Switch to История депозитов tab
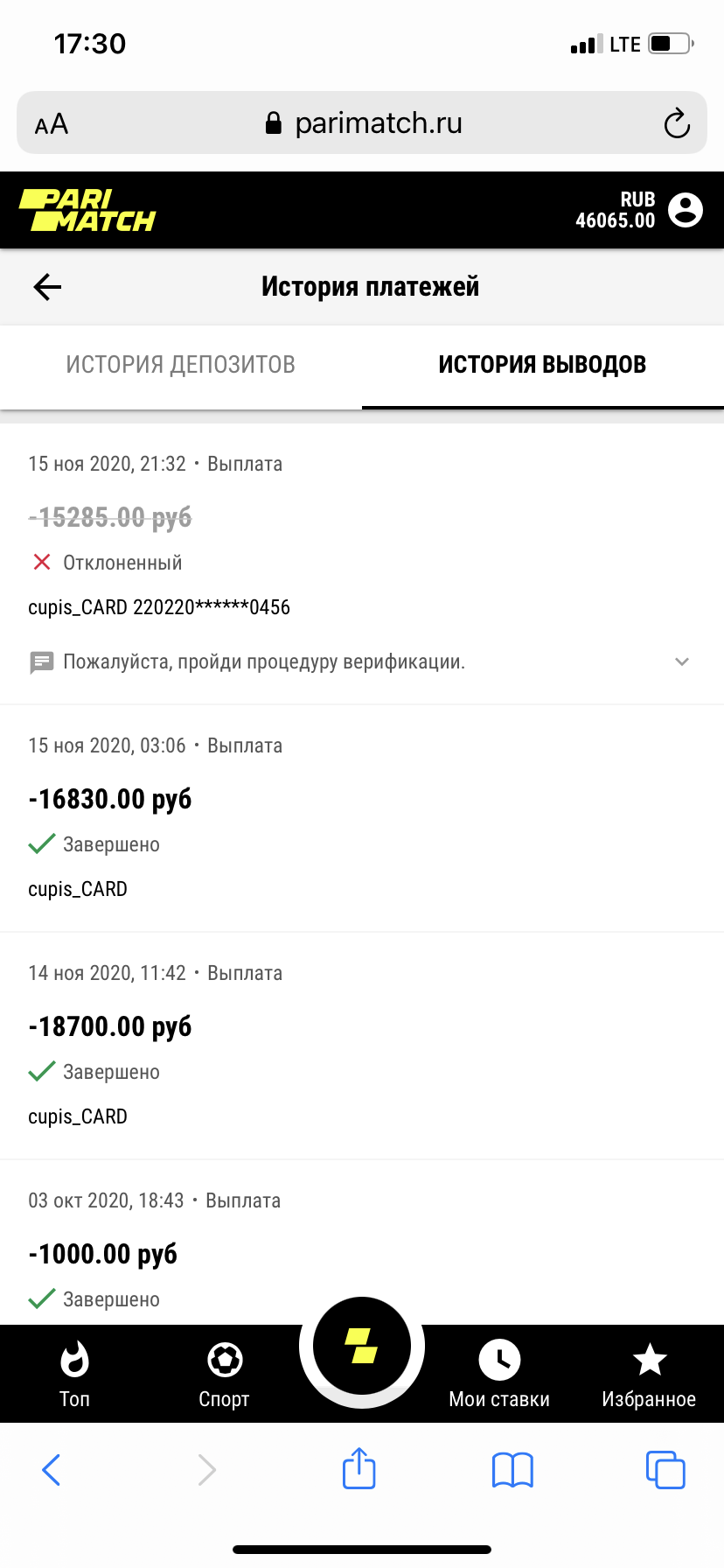Viewport: 724px width, 1568px height. pyautogui.click(x=181, y=365)
